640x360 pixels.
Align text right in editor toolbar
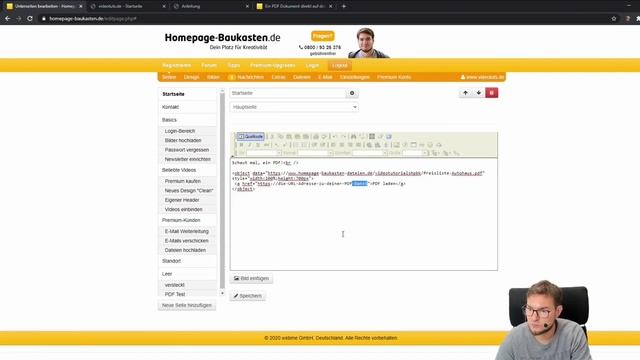click(x=350, y=145)
